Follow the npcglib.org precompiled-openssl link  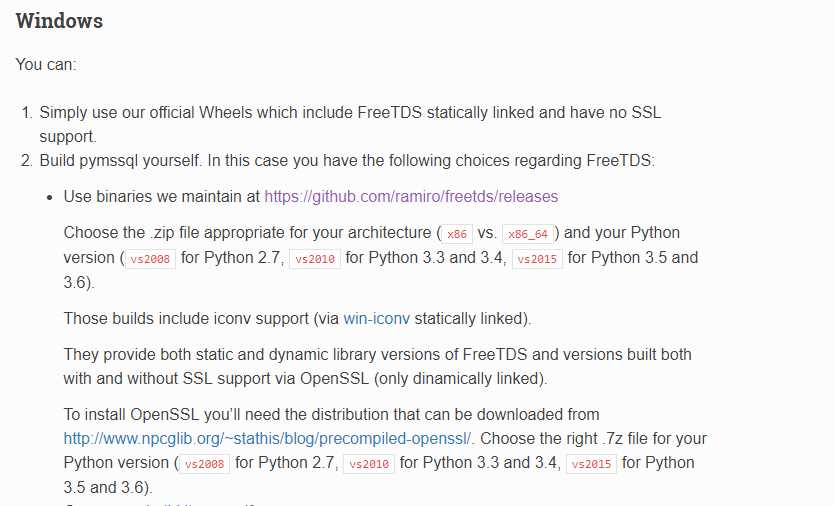267,439
